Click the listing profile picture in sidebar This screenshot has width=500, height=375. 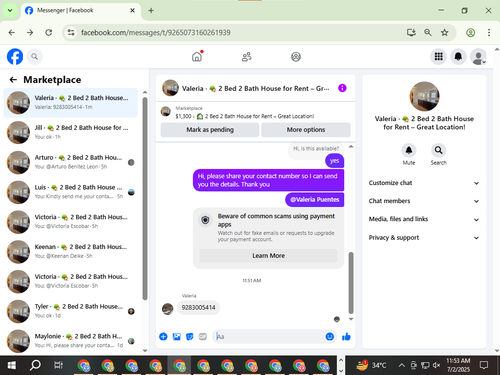[x=424, y=96]
